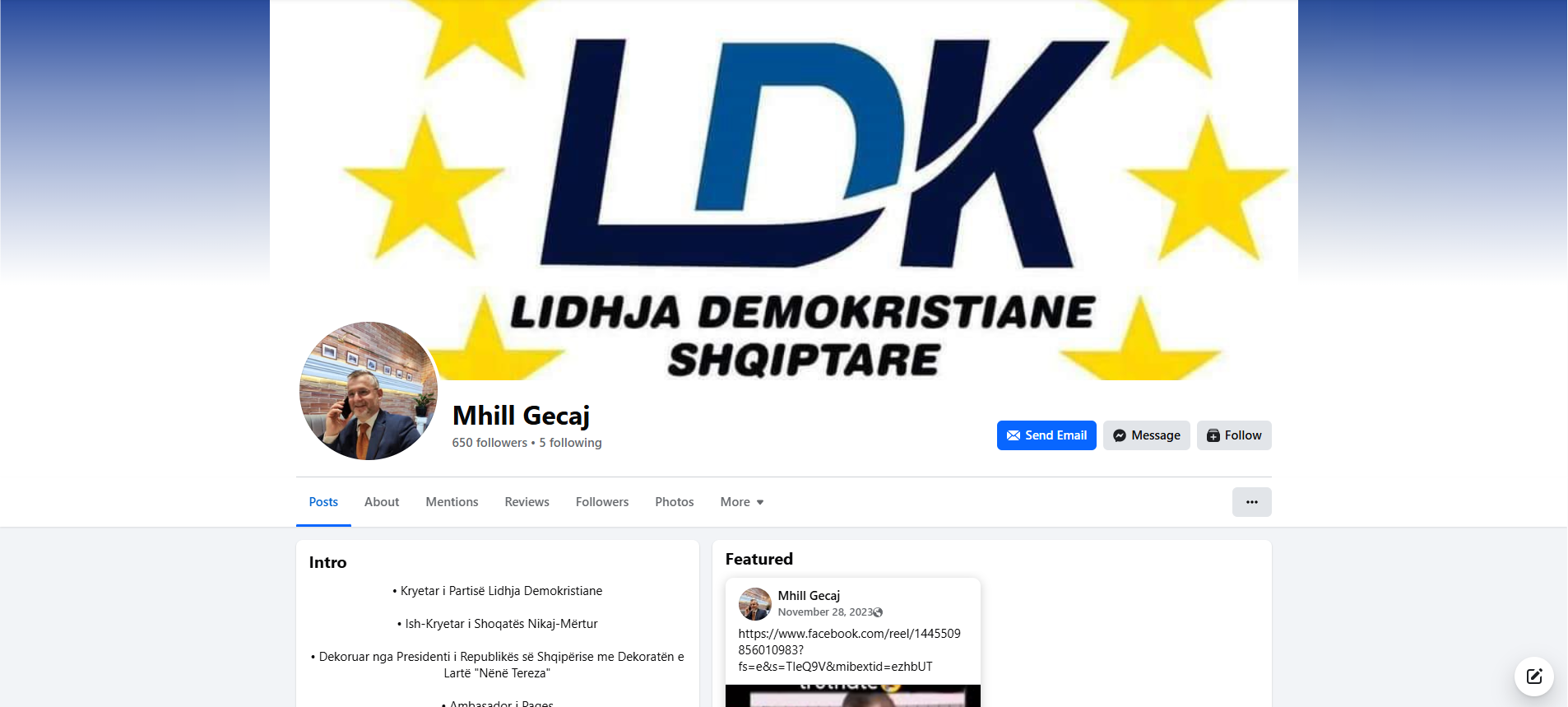Click the Facebook reel URL in Featured post
The height and width of the screenshot is (707, 1568).
849,650
